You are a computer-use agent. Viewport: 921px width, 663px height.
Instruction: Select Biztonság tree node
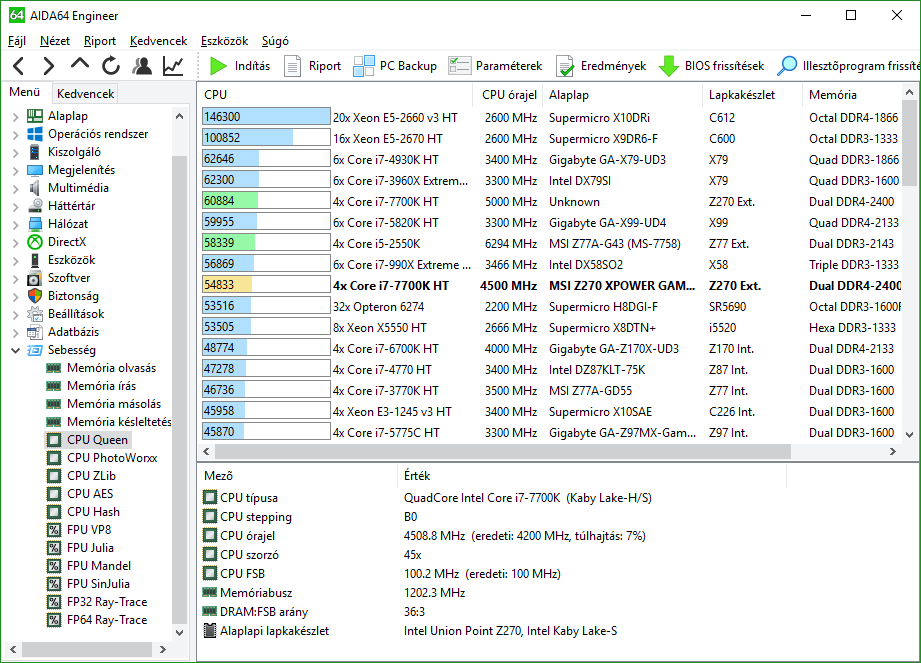point(73,296)
